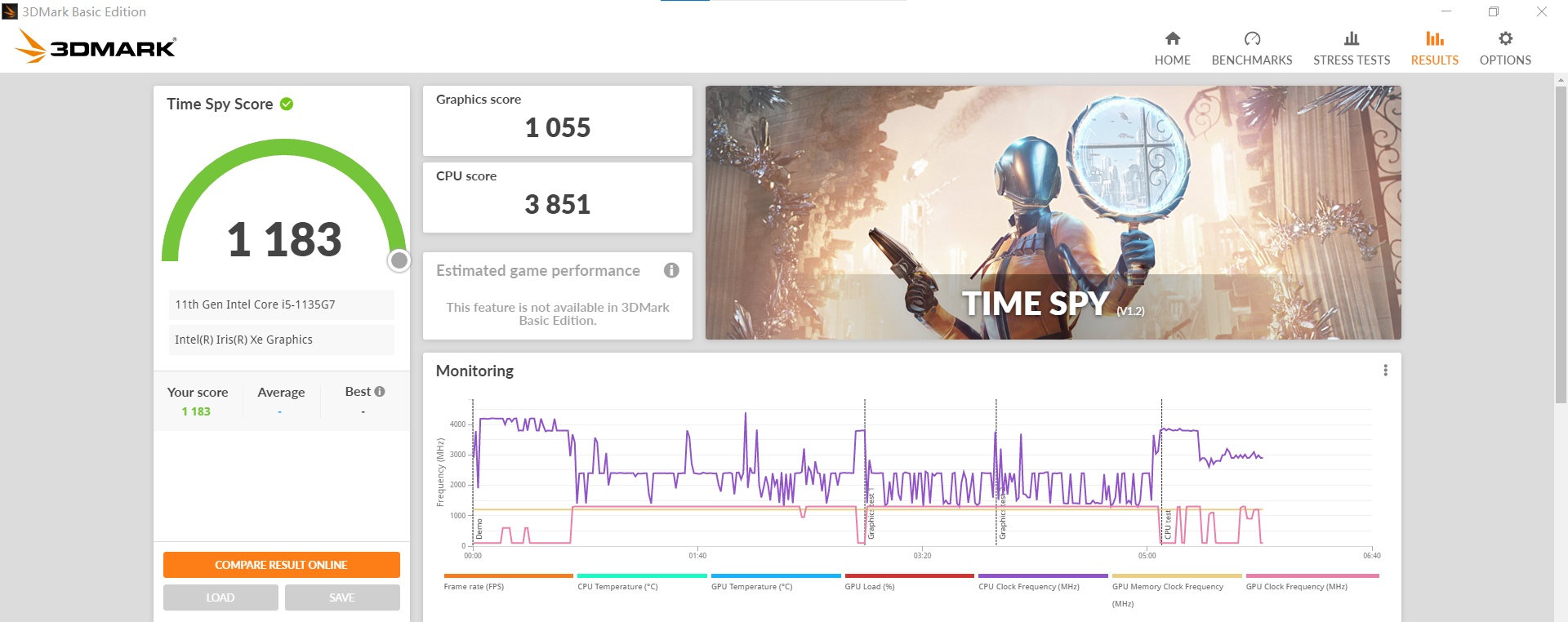This screenshot has width=1568, height=622.
Task: Click the Time Spy Score heading
Action: [220, 104]
